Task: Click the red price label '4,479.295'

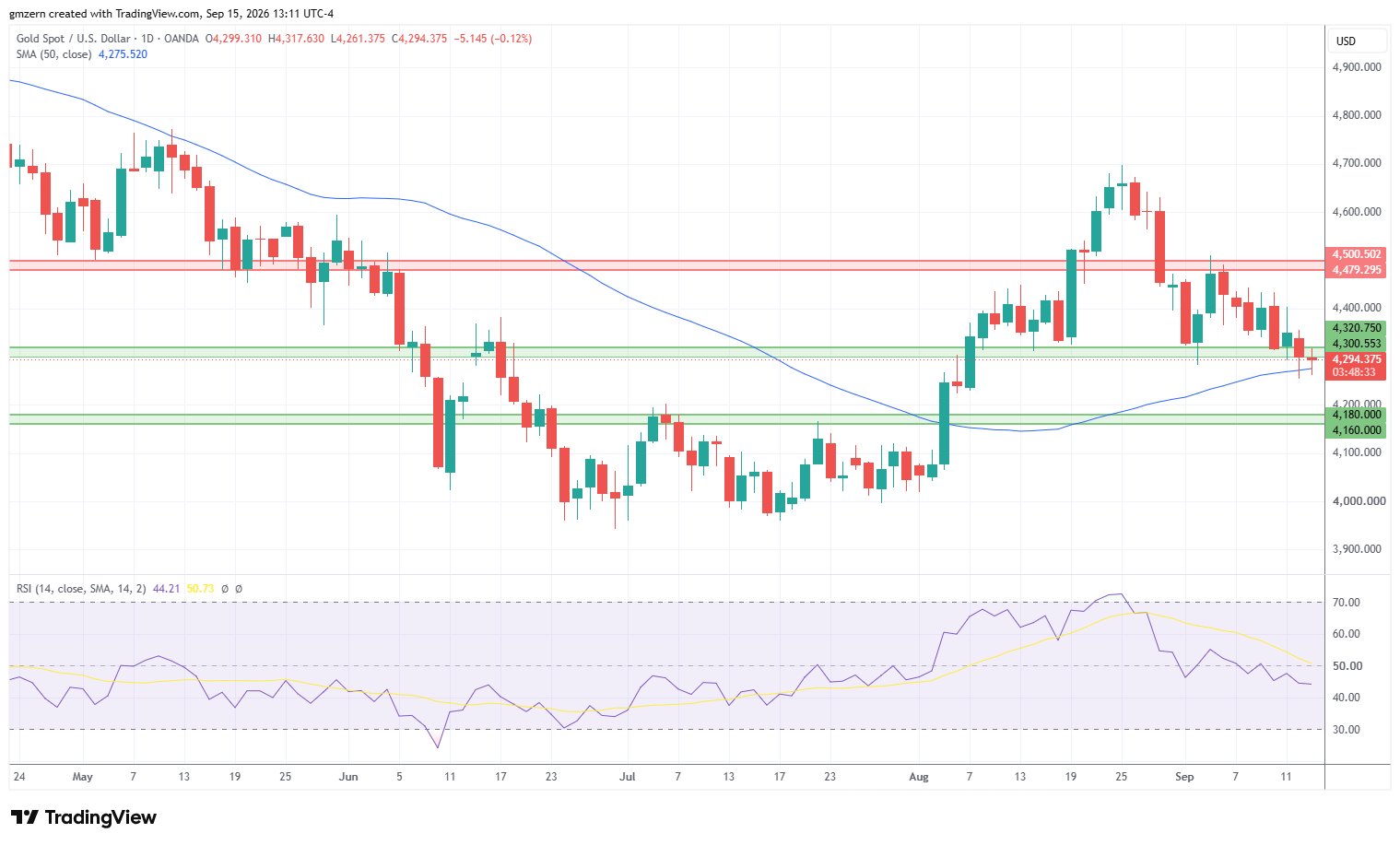Action: pyautogui.click(x=1357, y=270)
